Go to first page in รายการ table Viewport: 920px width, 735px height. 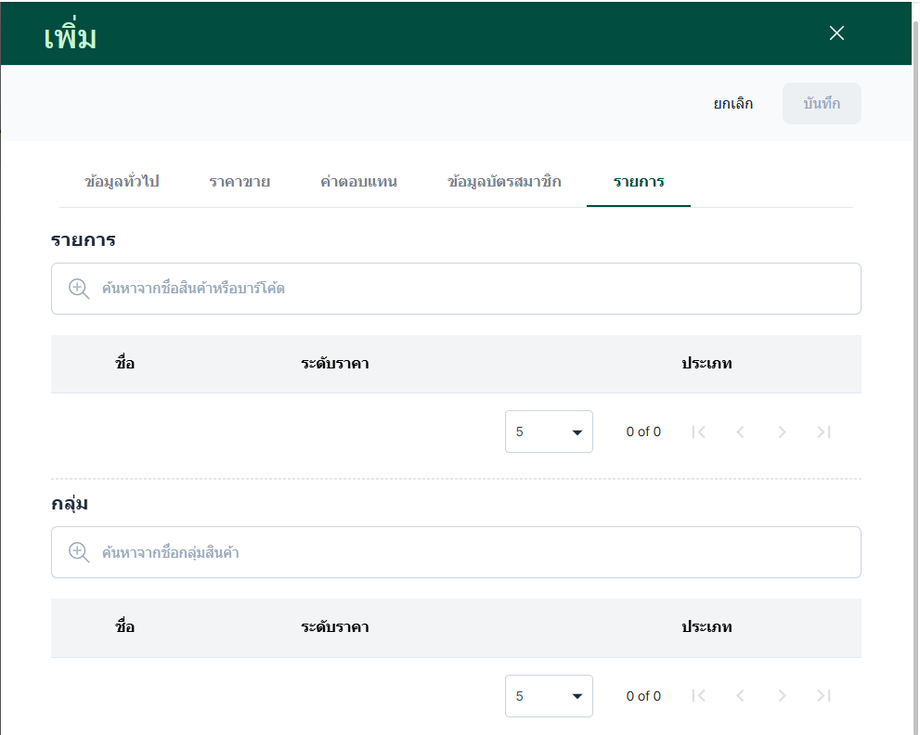point(698,432)
